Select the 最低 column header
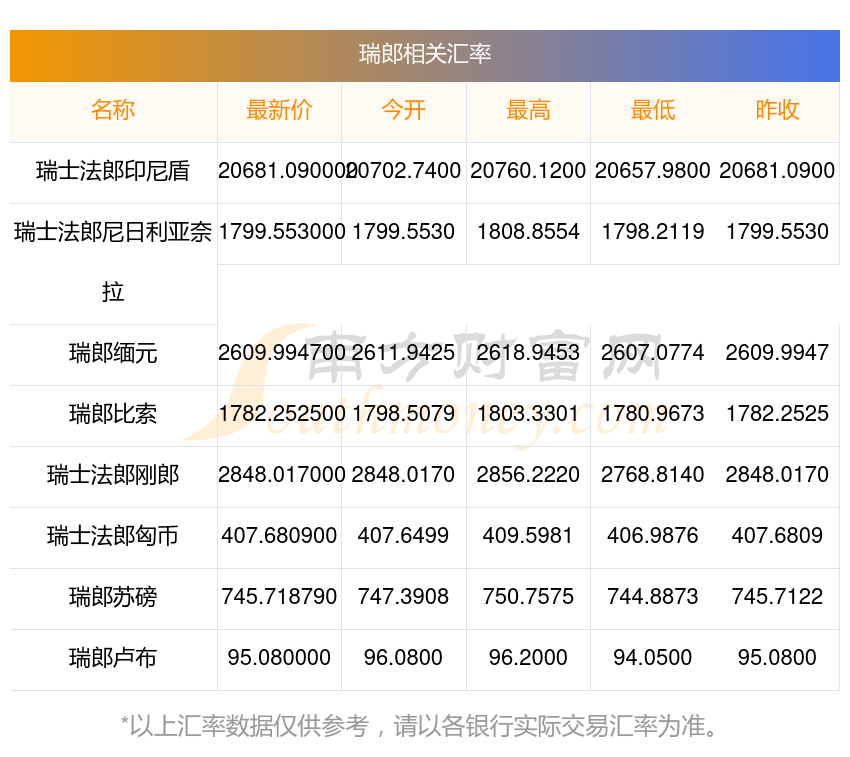 click(x=652, y=110)
